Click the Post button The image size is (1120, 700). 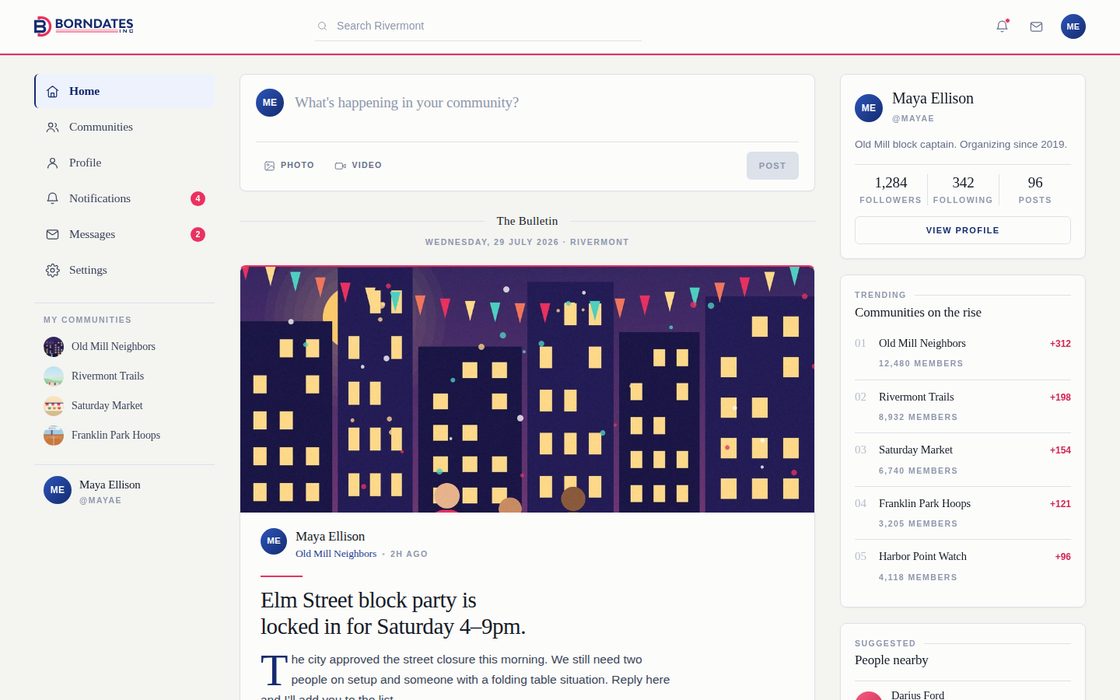[x=772, y=166]
